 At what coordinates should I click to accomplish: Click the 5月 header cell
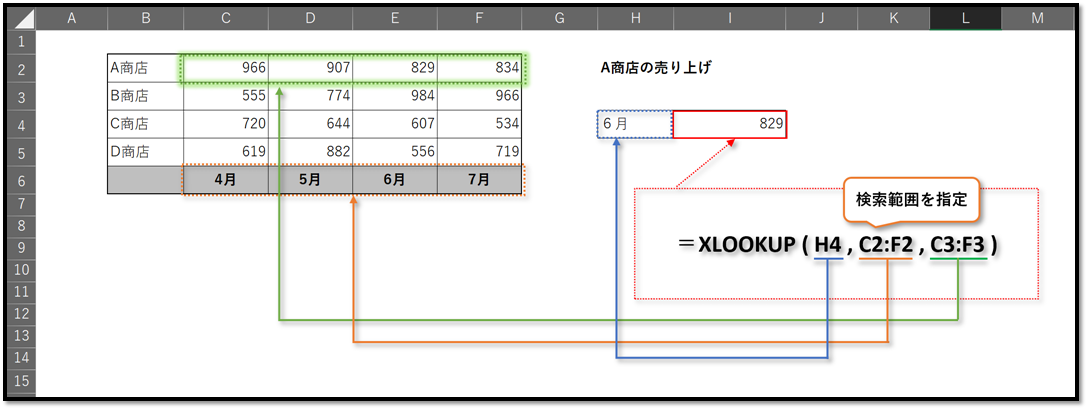310,180
